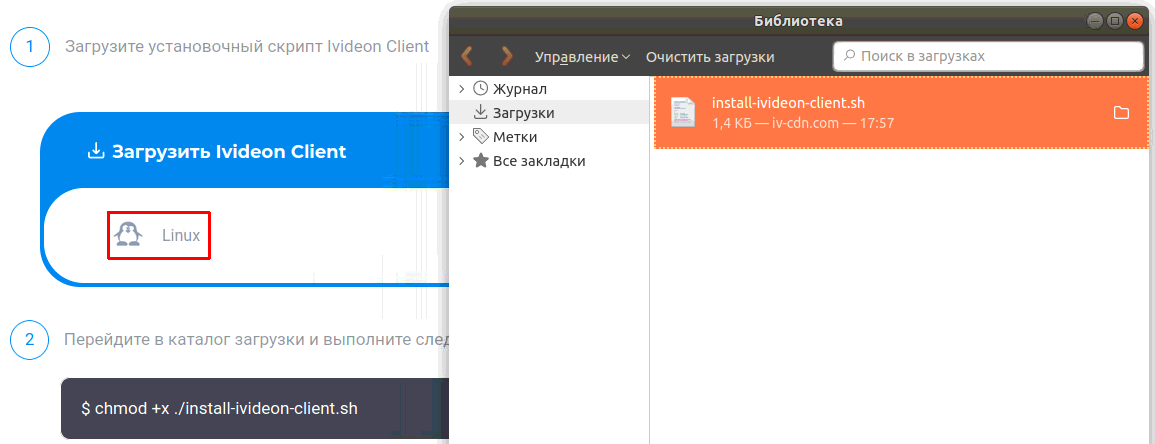Viewport: 1155px width, 444px height.
Task: Click the Все закладки label in the sidebar
Action: tap(539, 161)
